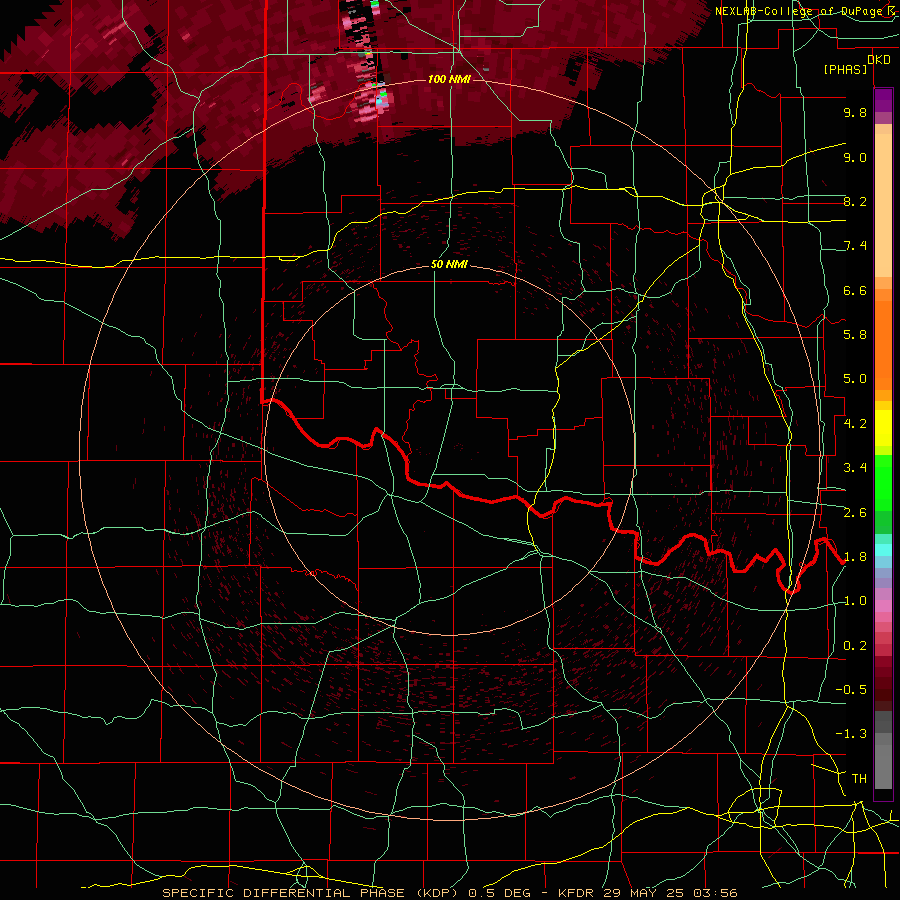Image resolution: width=900 pixels, height=900 pixels.
Task: Click the orange segment of the color bar
Action: pos(883,346)
